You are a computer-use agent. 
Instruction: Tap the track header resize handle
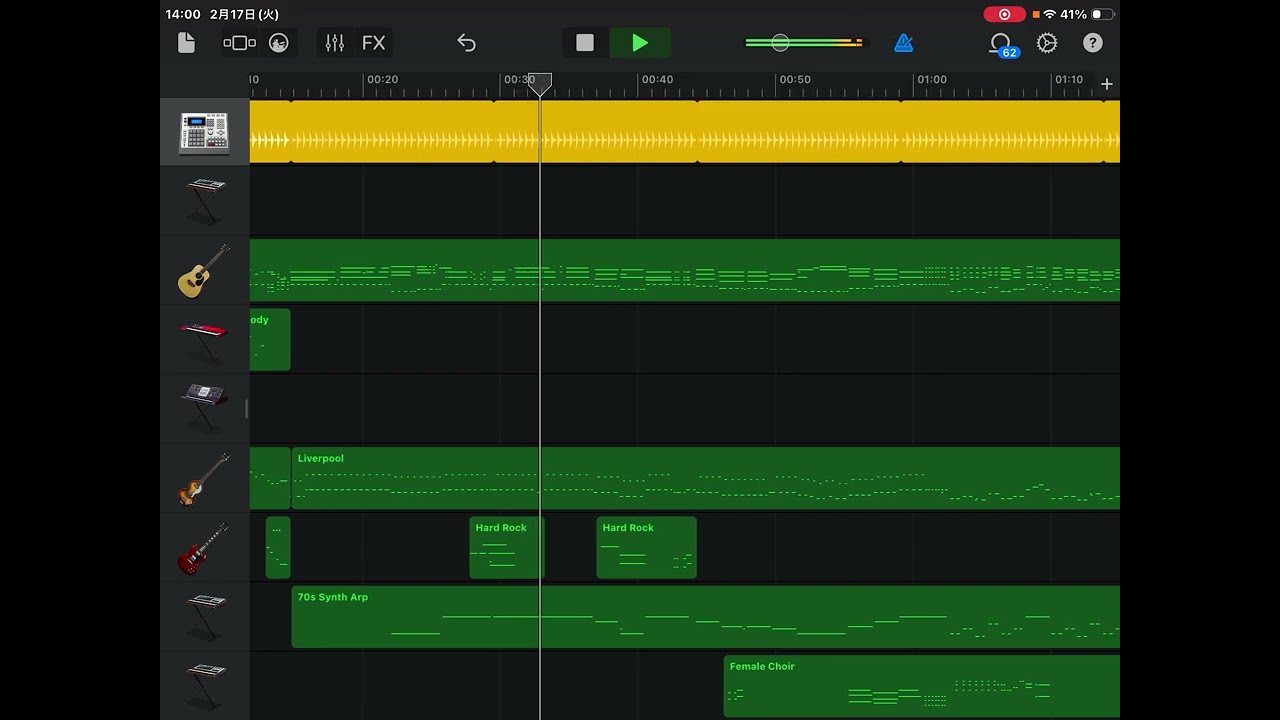pos(246,409)
